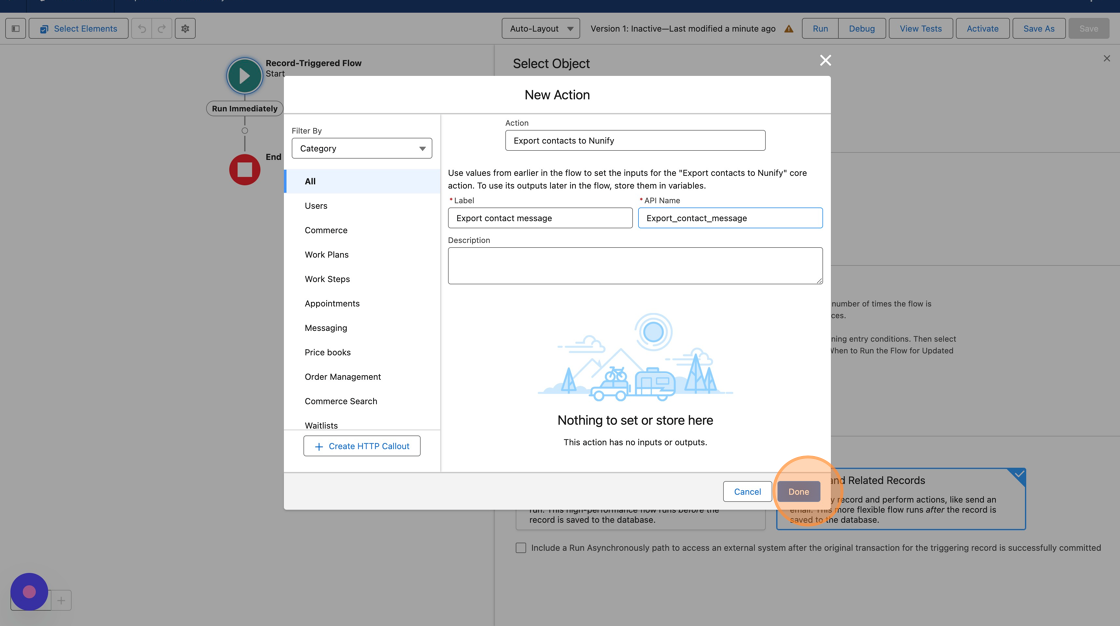Click the Start play icon on the canvas
This screenshot has width=1120, height=626.
pyautogui.click(x=244, y=76)
